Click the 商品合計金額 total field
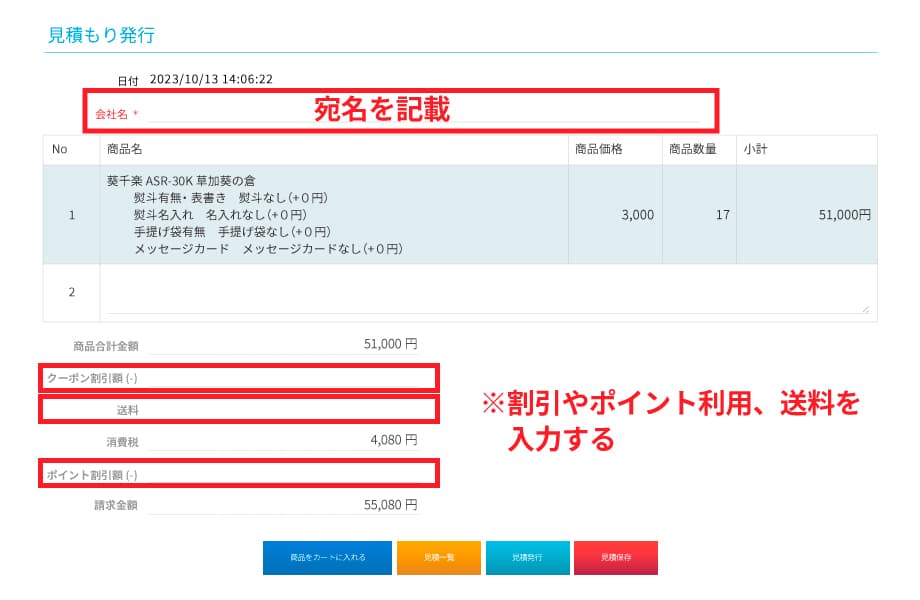 click(x=283, y=345)
